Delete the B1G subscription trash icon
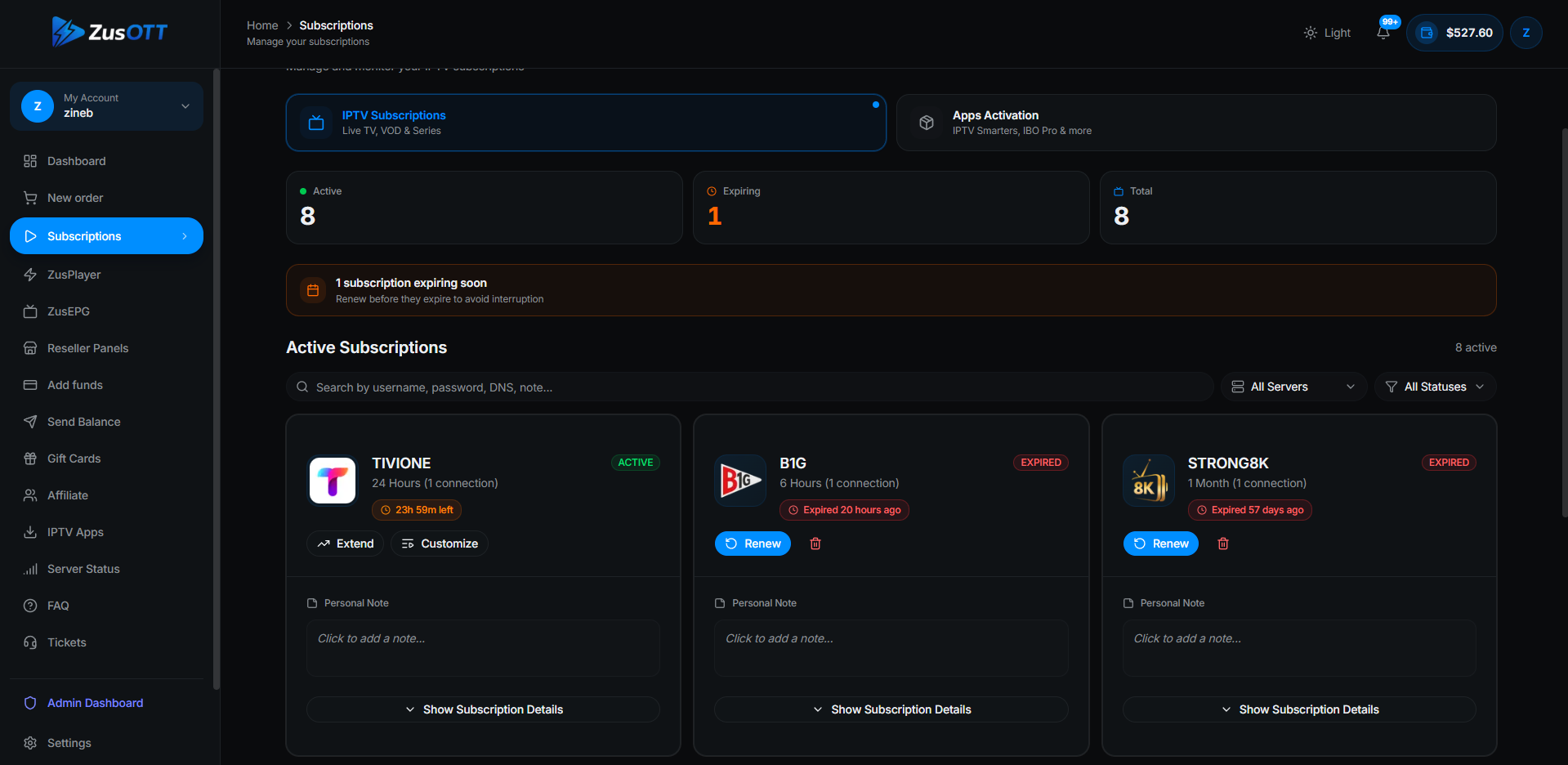 pyautogui.click(x=815, y=544)
